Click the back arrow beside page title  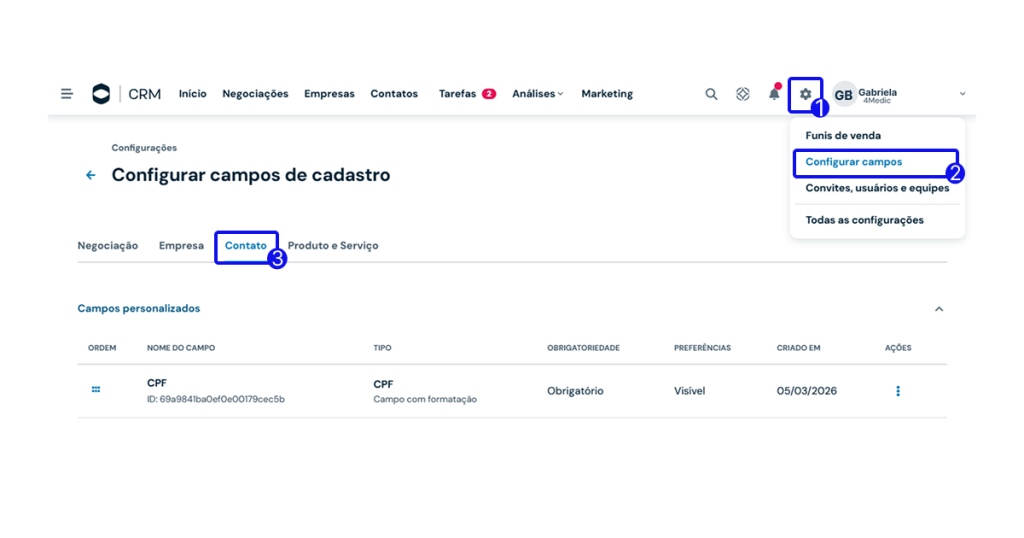pyautogui.click(x=91, y=175)
